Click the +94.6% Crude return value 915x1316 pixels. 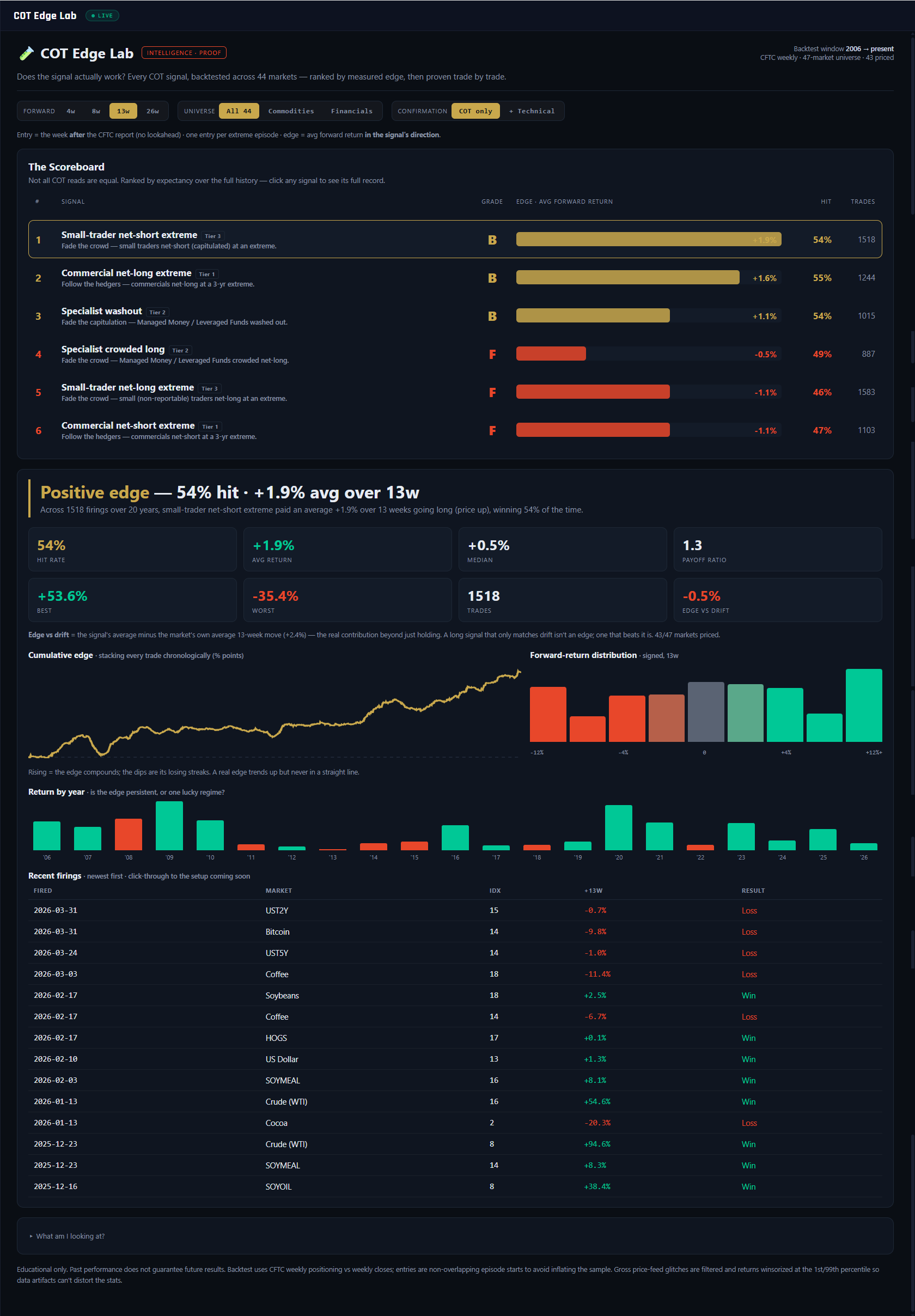597,1143
